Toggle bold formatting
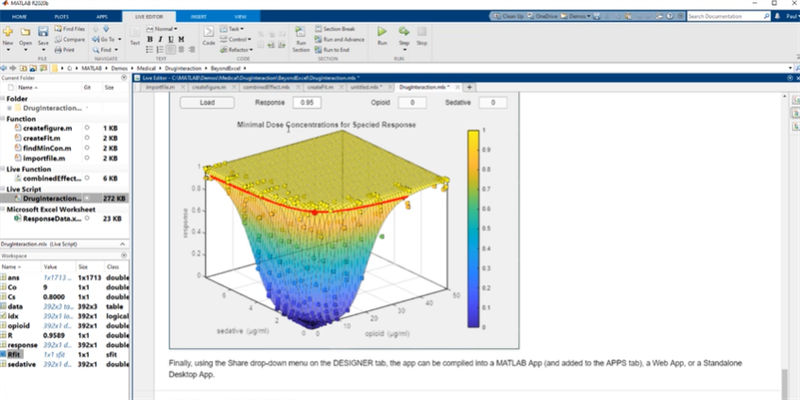Screen dimensions: 800x400 pyautogui.click(x=150, y=39)
